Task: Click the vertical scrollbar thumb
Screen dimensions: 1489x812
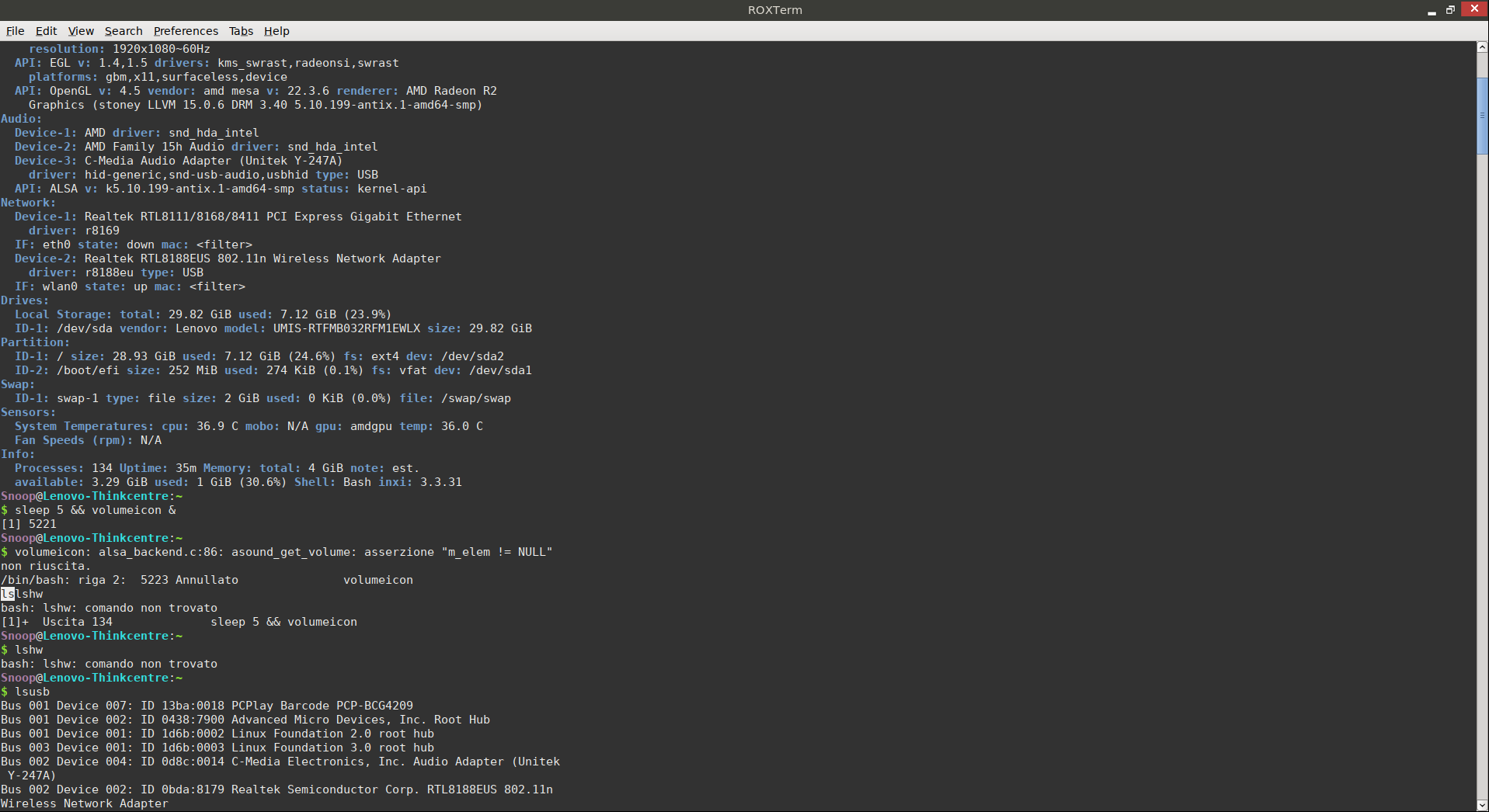Action: (x=1482, y=116)
